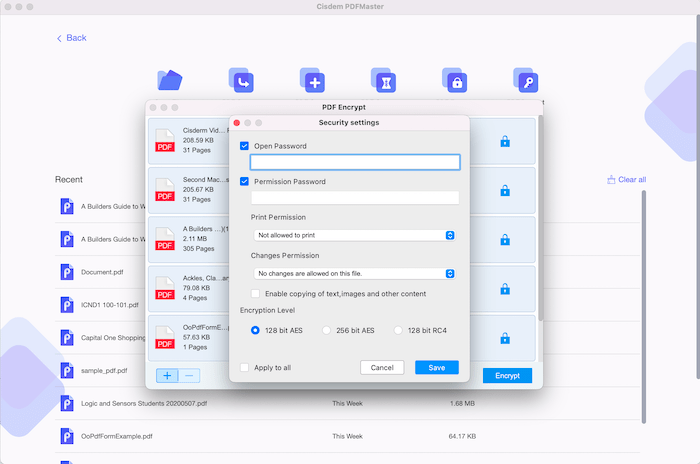
Task: Go Back to the previous screen
Action: point(71,38)
